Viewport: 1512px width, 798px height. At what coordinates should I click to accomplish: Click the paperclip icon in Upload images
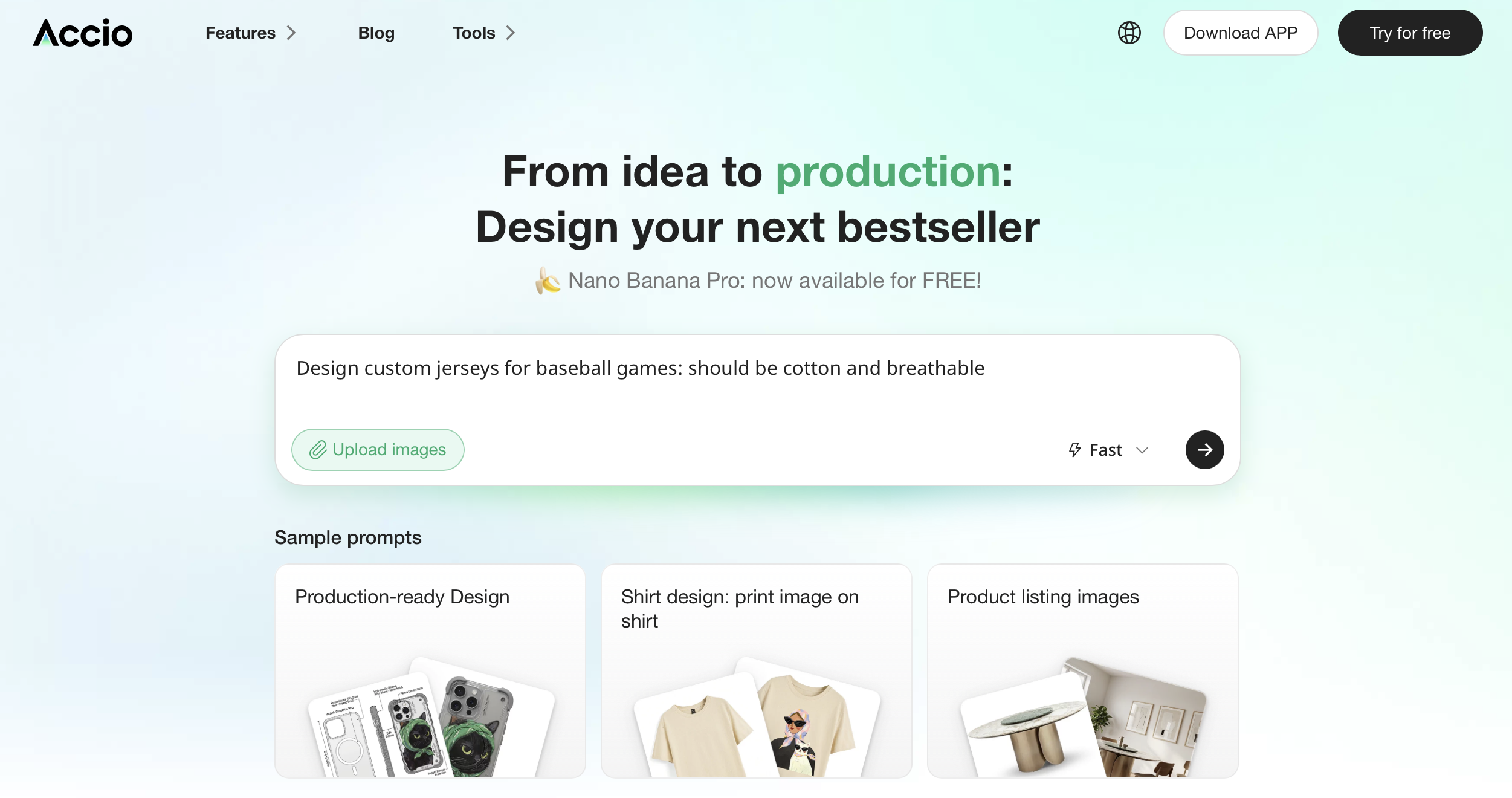(x=318, y=450)
